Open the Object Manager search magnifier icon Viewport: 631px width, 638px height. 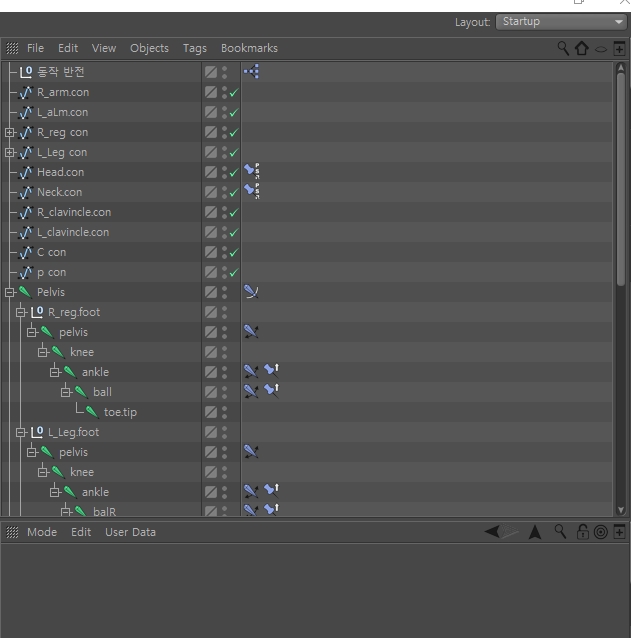[x=563, y=48]
